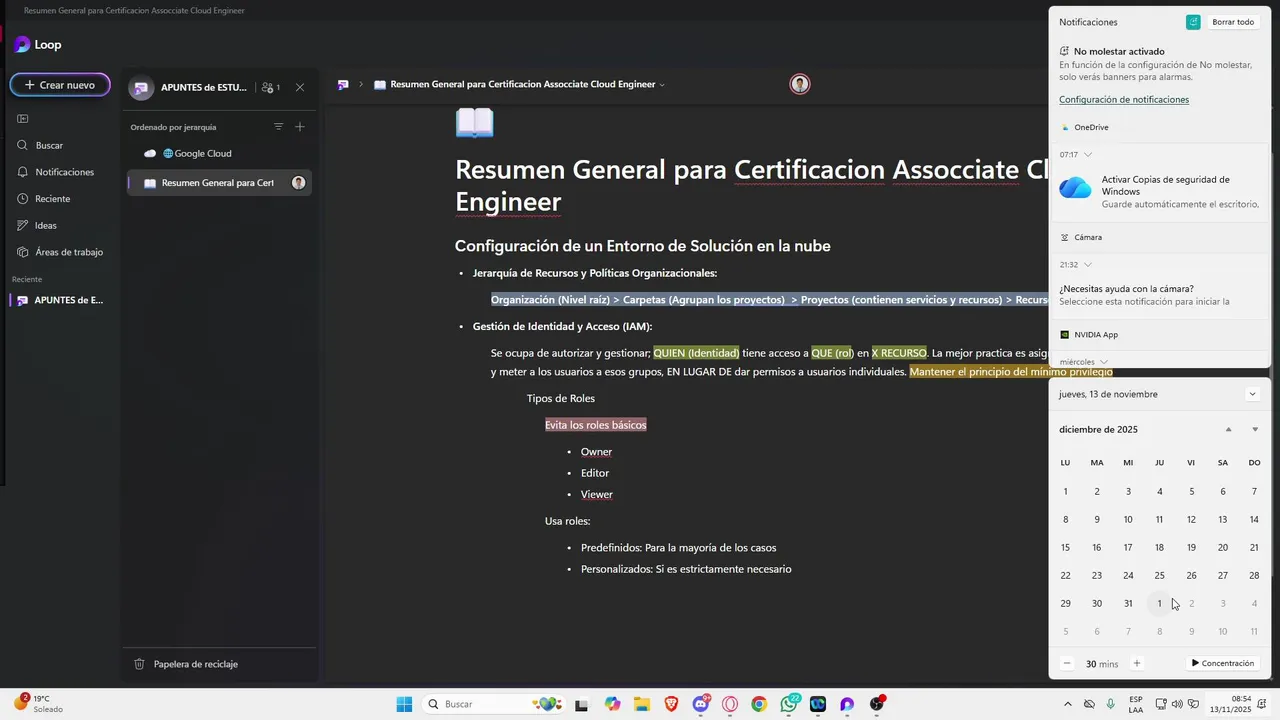Viewport: 1280px width, 720px height.
Task: Open Papelera de reciclaje
Action: (186, 664)
